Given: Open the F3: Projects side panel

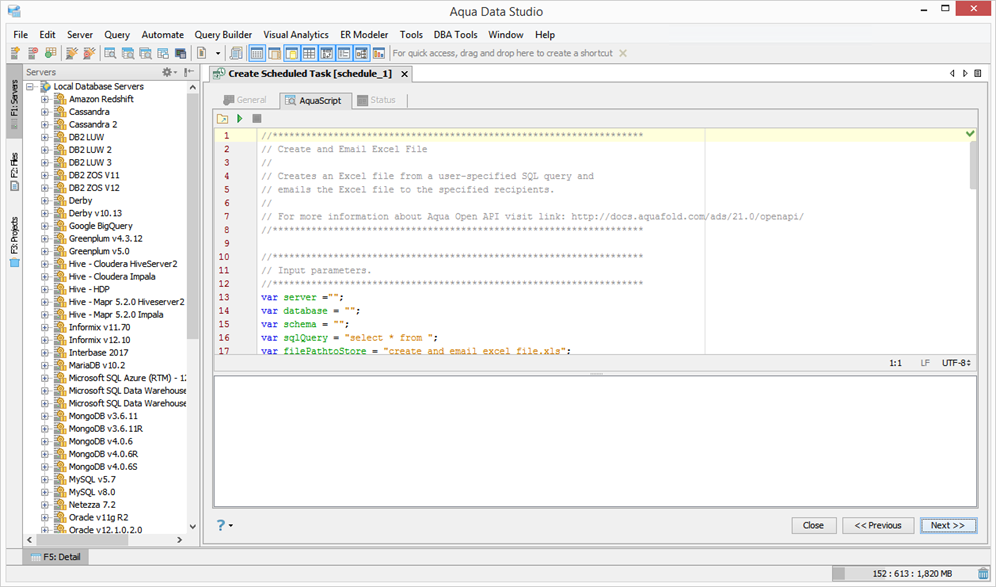Looking at the screenshot, I should pos(15,242).
